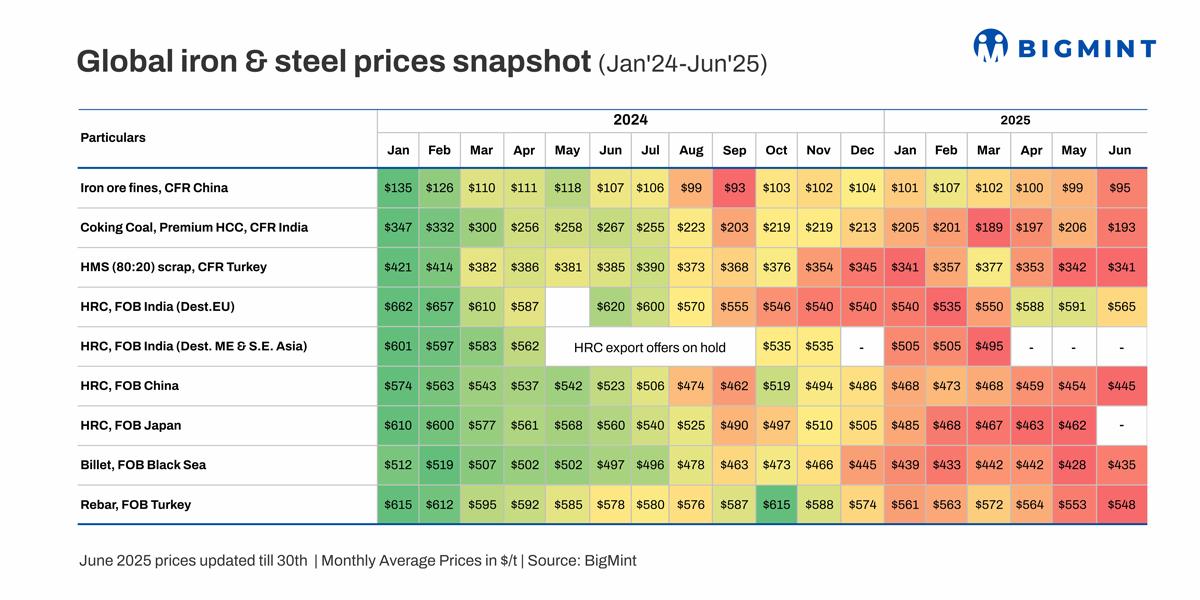Click the dark green $135 iron ore cell
The width and height of the screenshot is (1200, 600).
[398, 188]
